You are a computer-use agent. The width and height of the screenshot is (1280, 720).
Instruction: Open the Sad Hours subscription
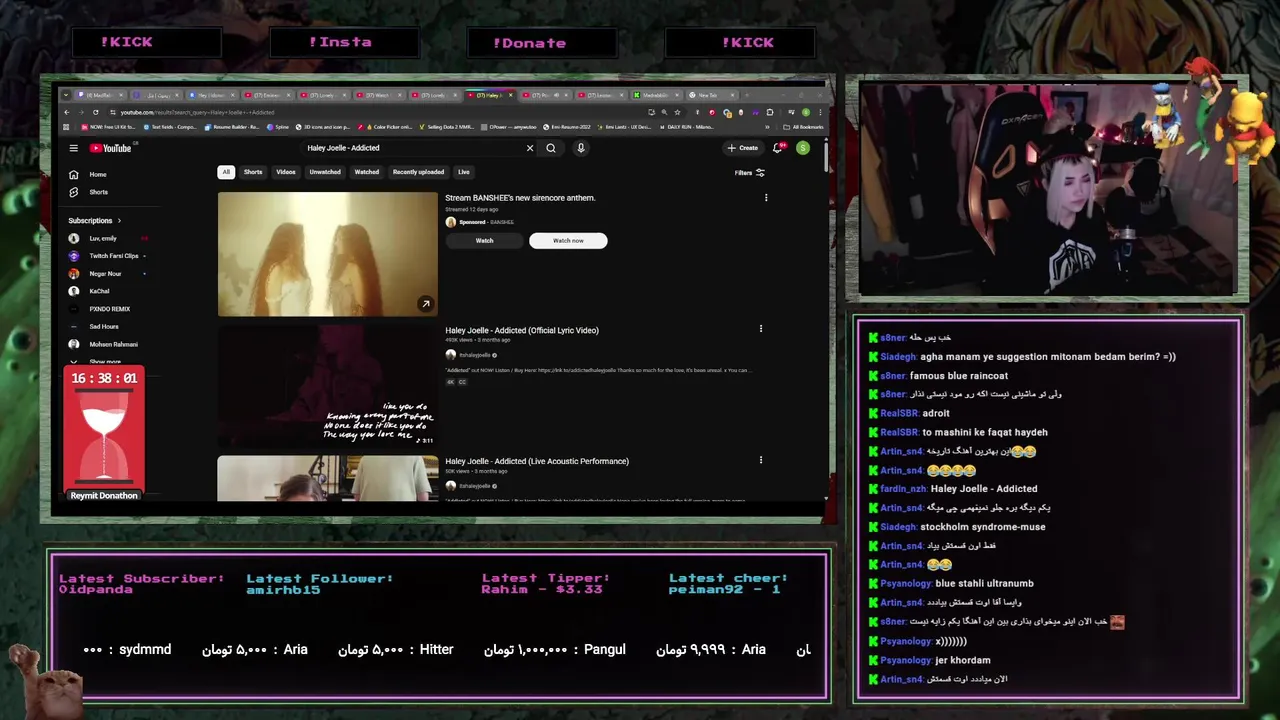(103, 326)
